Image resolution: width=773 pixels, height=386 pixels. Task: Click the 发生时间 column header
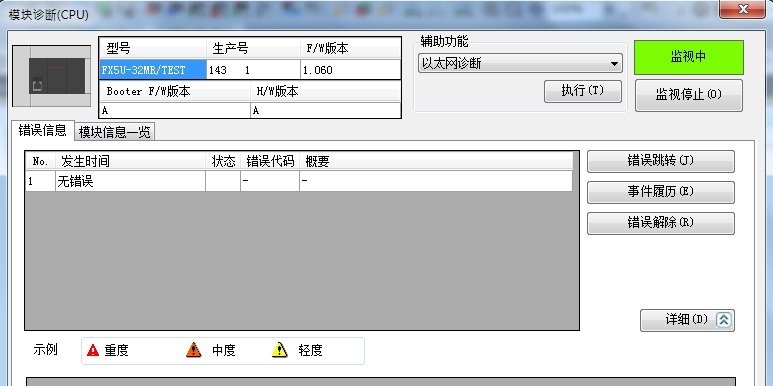[x=131, y=161]
